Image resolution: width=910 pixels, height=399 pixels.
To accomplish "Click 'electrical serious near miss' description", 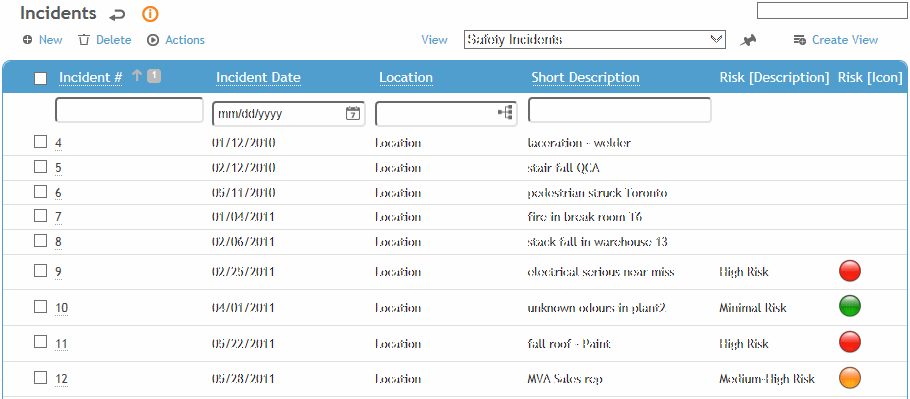I will tap(601, 271).
